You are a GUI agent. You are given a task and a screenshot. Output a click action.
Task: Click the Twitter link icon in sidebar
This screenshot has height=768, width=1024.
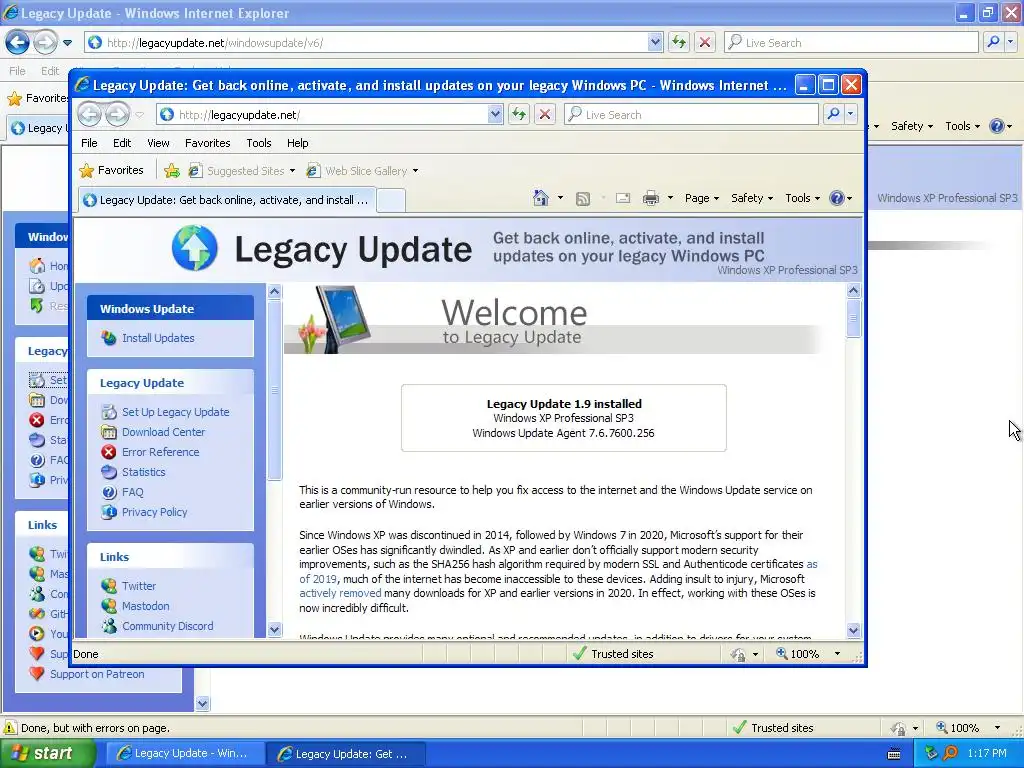[108, 586]
